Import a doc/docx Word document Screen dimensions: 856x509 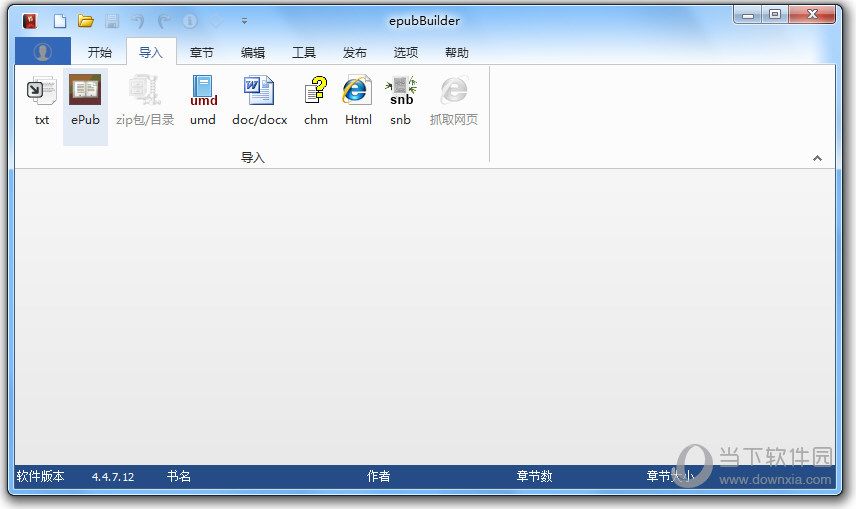pos(259,103)
